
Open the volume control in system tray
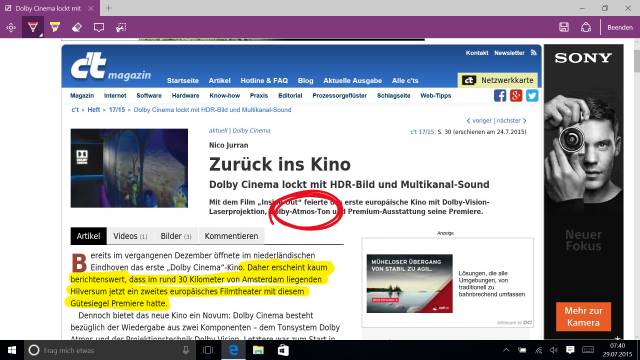point(553,350)
